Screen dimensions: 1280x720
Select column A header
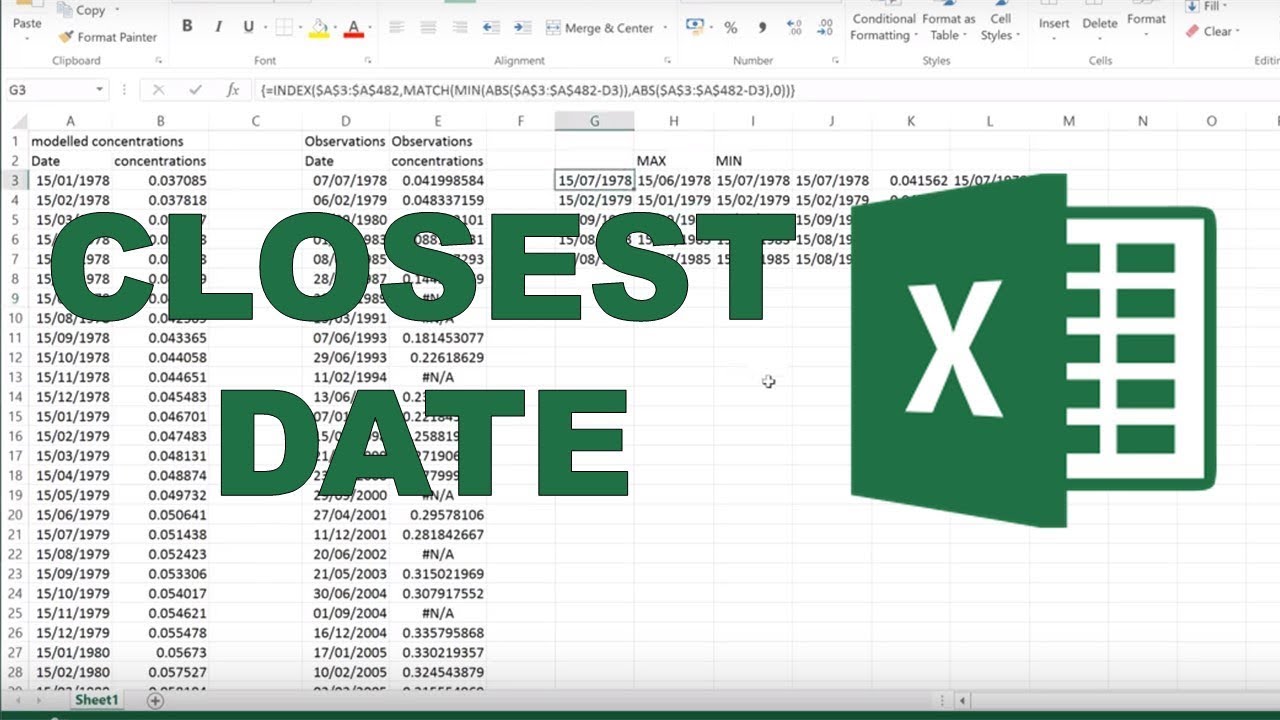(x=70, y=121)
